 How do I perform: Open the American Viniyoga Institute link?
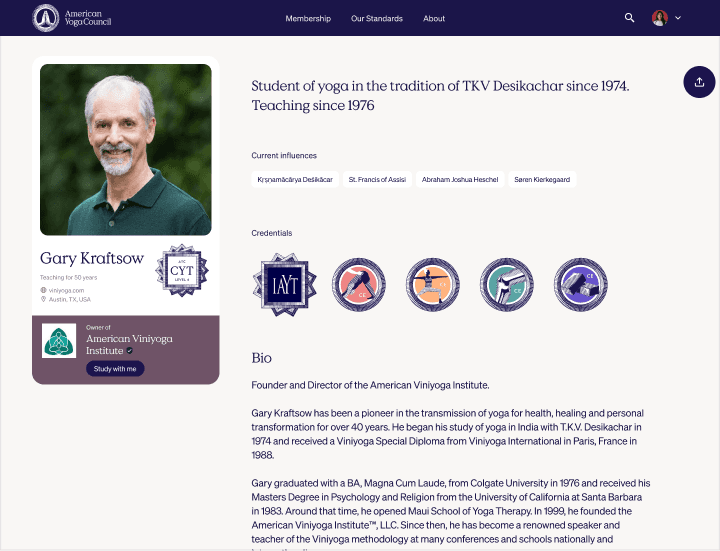coord(129,344)
